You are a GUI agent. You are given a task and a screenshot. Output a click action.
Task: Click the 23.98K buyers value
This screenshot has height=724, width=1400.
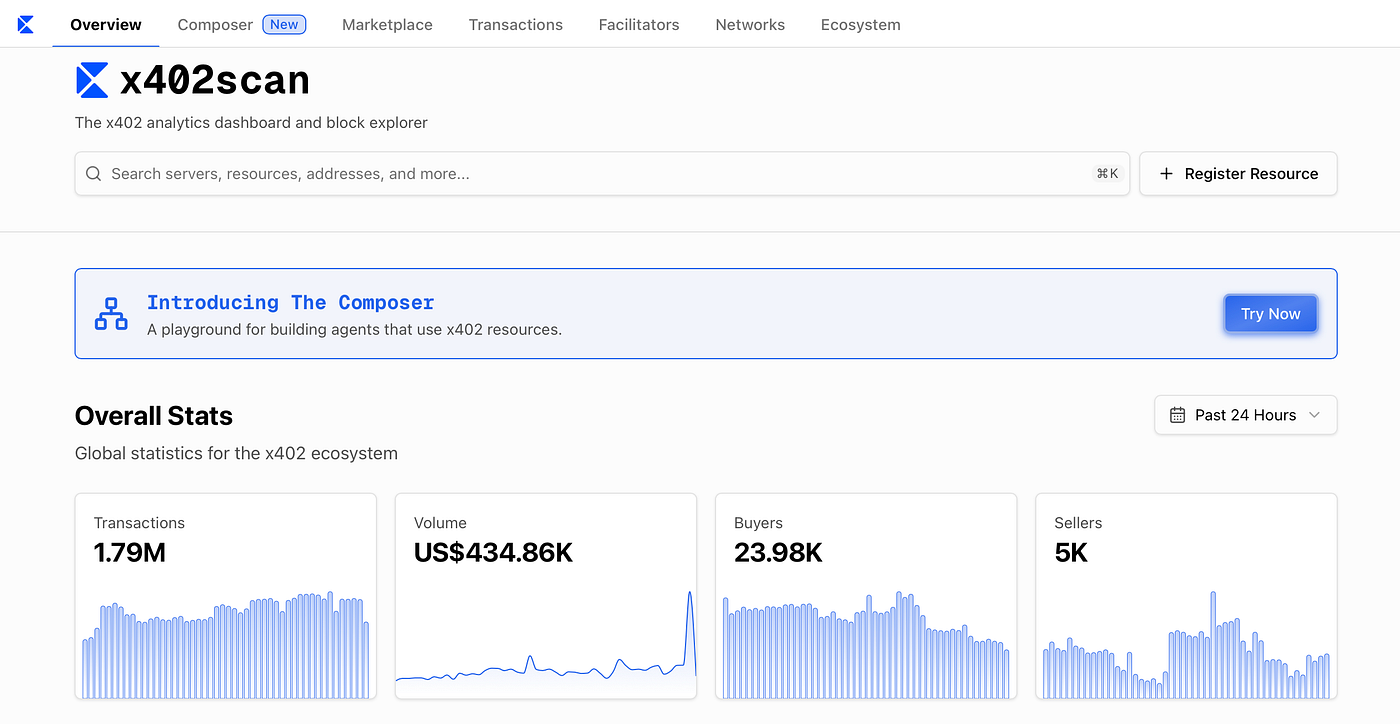click(x=778, y=553)
